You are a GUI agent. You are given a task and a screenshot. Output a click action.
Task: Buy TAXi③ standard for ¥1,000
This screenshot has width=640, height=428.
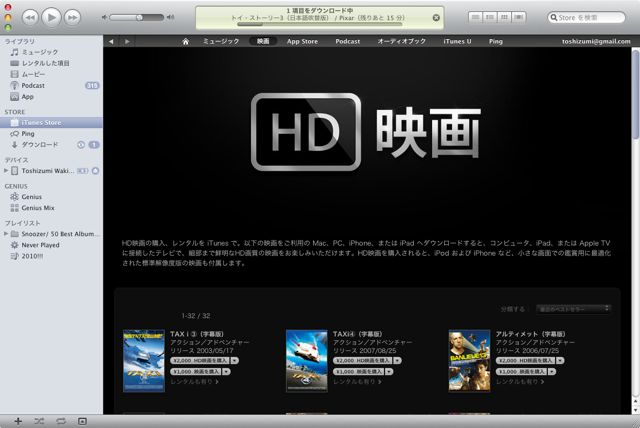(196, 372)
